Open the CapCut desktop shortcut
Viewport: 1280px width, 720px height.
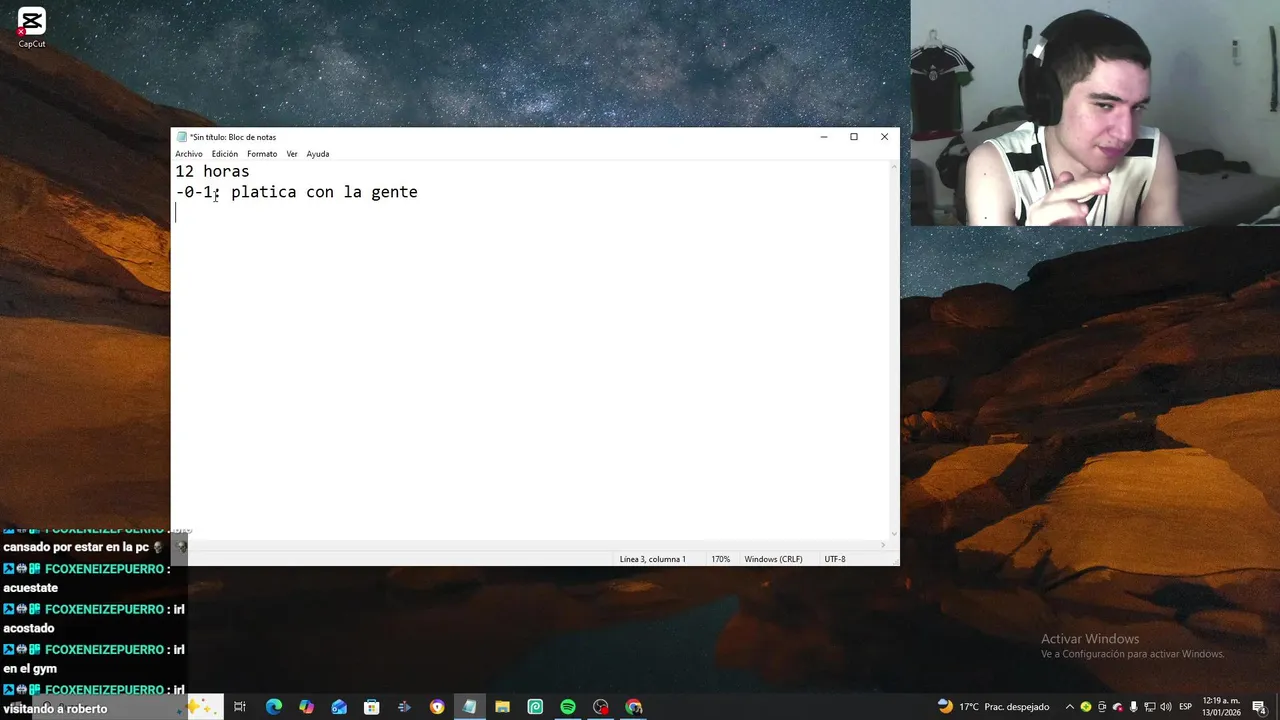(31, 27)
